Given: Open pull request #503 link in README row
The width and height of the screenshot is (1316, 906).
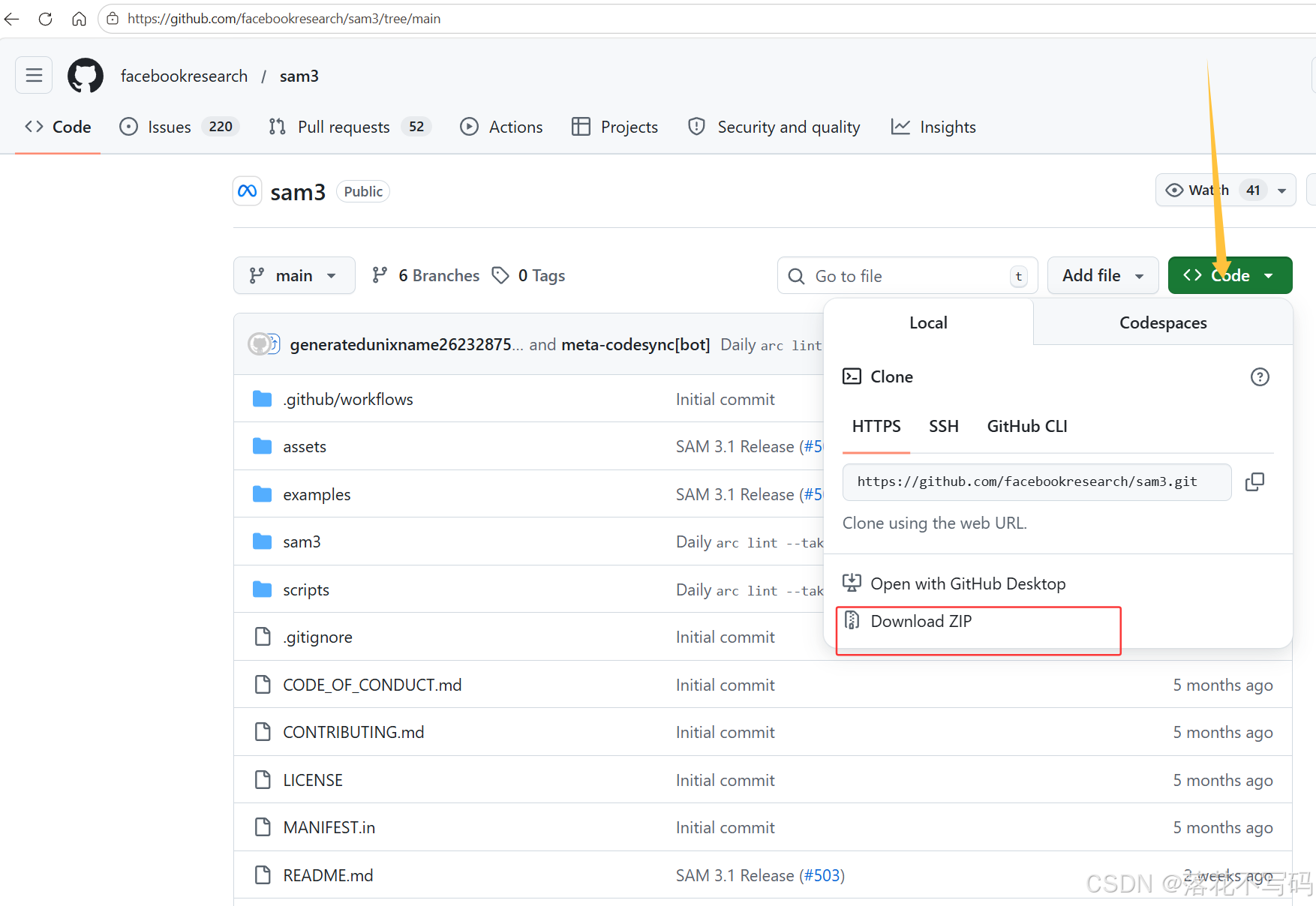Looking at the screenshot, I should coord(822,875).
